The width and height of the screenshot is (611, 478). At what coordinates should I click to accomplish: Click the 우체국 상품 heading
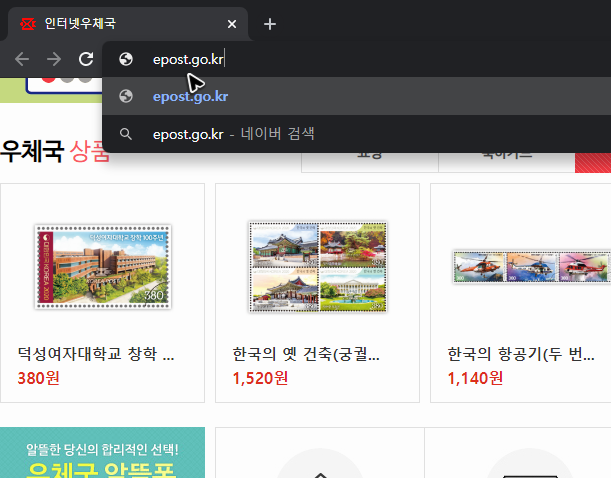55,151
